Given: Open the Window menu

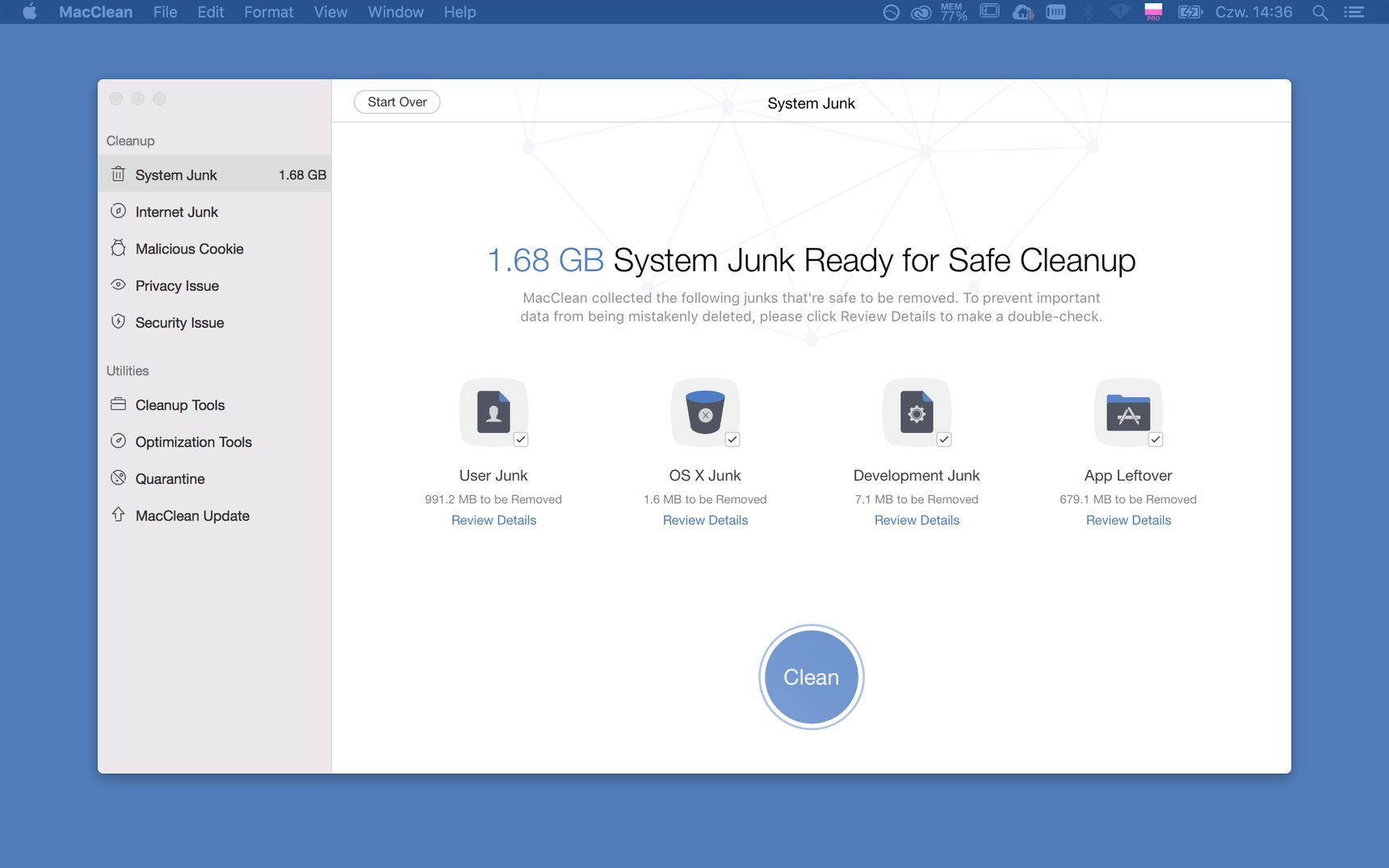Looking at the screenshot, I should (x=396, y=12).
